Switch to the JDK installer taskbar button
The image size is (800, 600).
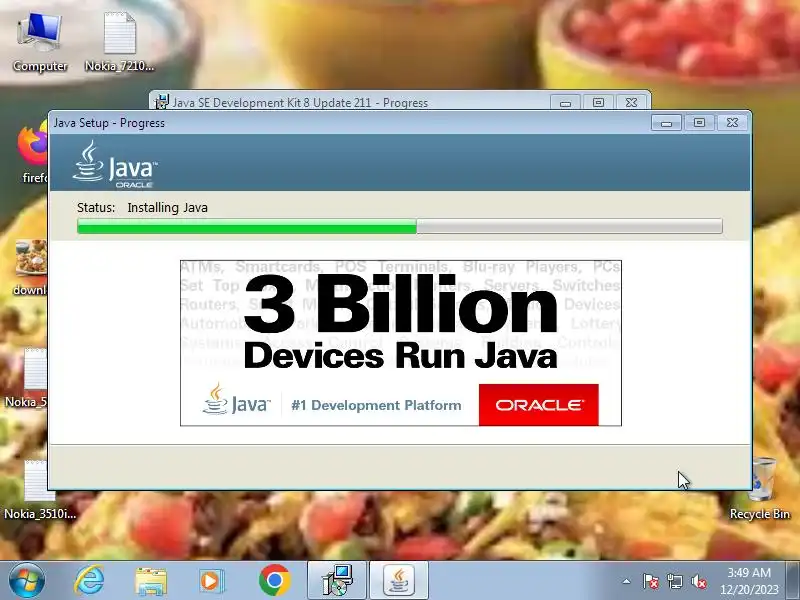pos(337,581)
